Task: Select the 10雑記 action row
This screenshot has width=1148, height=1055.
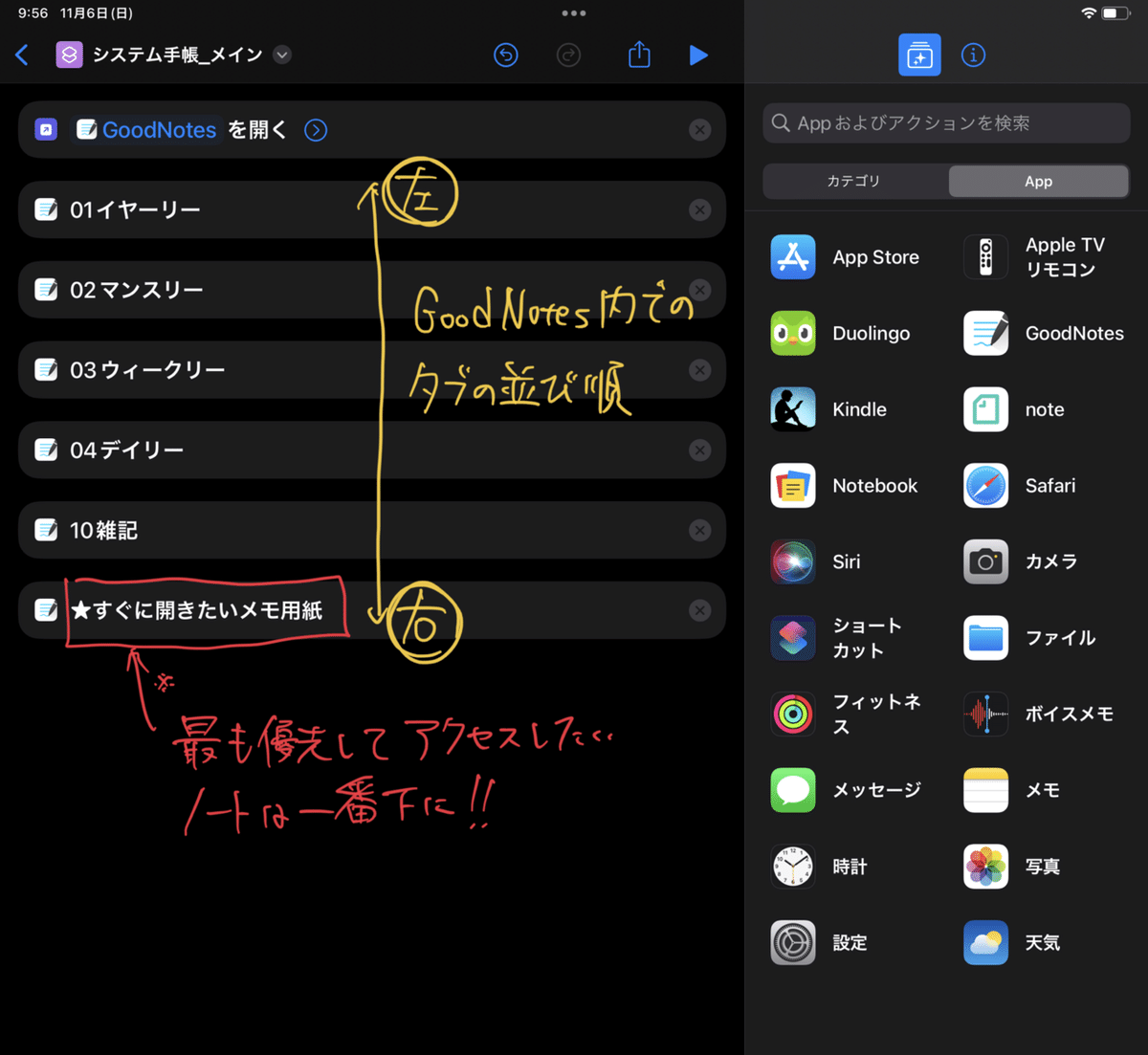Action: (x=372, y=531)
